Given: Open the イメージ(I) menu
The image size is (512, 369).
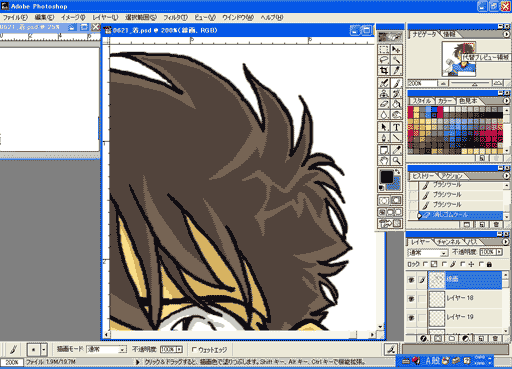Looking at the screenshot, I should click(x=73, y=17).
